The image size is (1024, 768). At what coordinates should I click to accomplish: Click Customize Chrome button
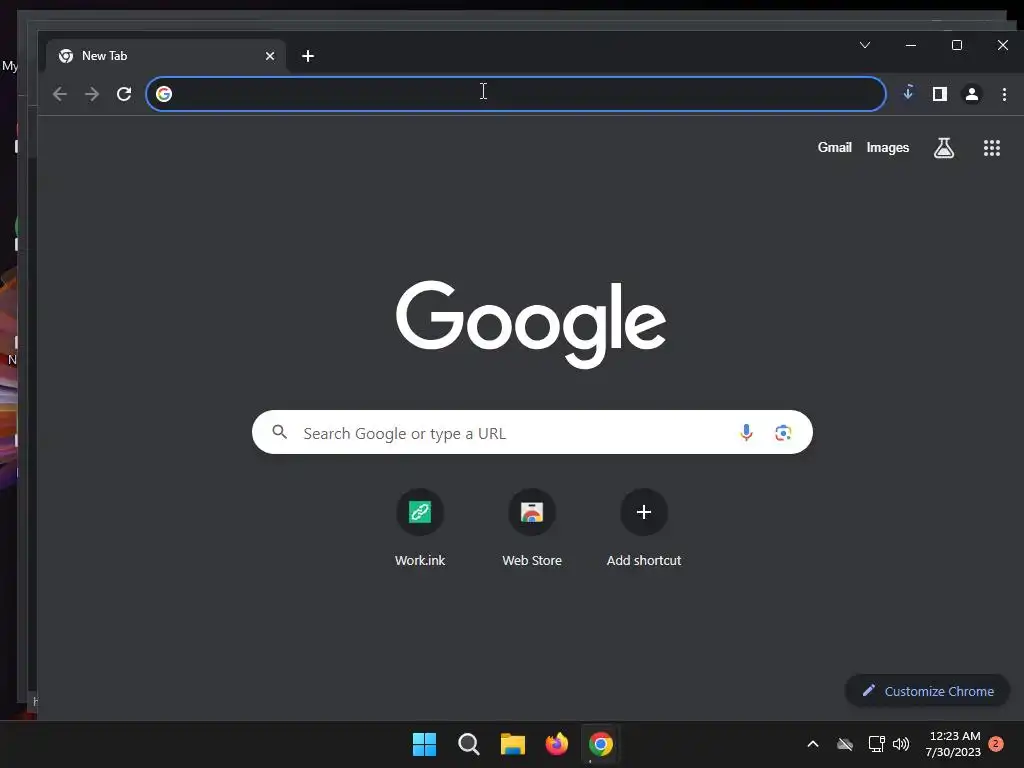point(927,691)
